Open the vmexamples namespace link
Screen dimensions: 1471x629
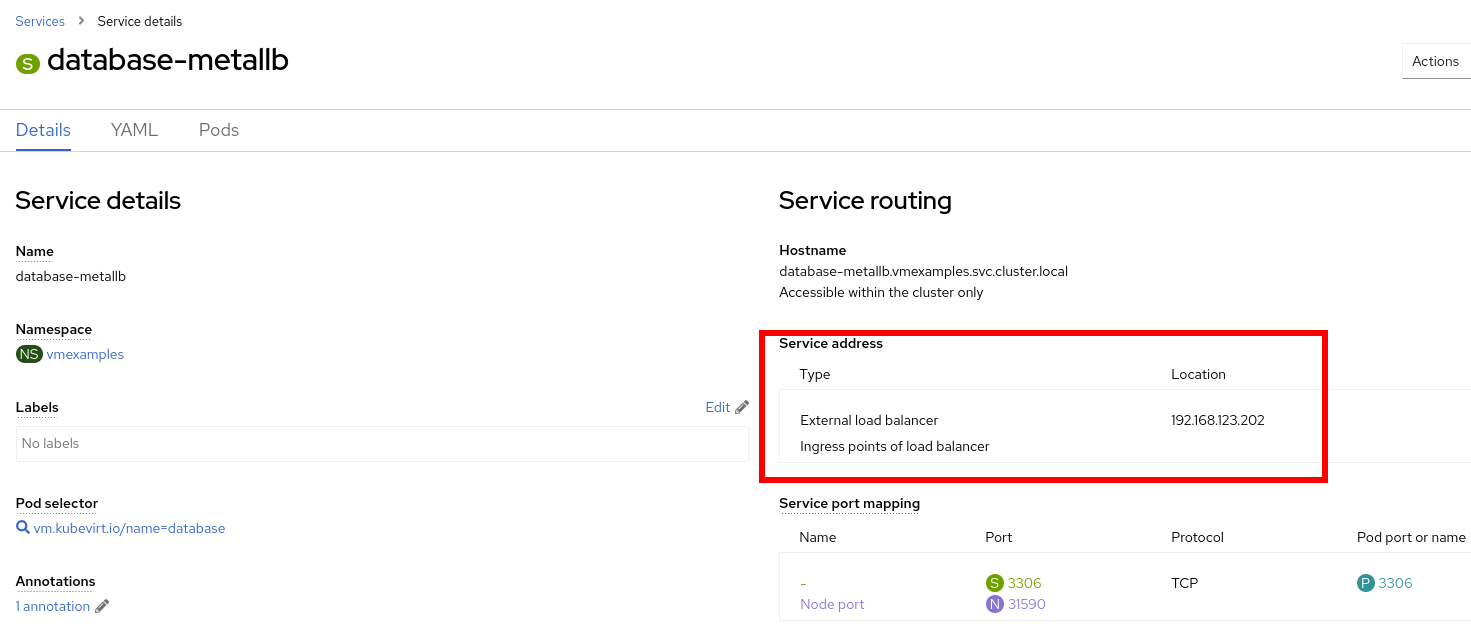tap(86, 354)
